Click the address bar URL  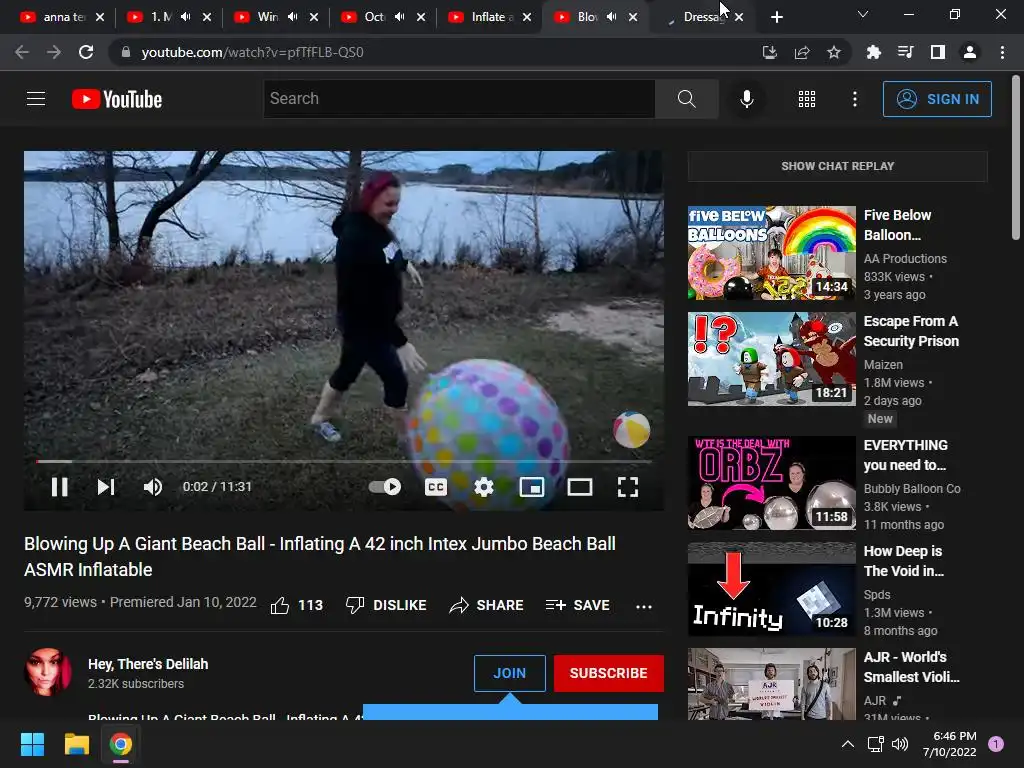252,52
